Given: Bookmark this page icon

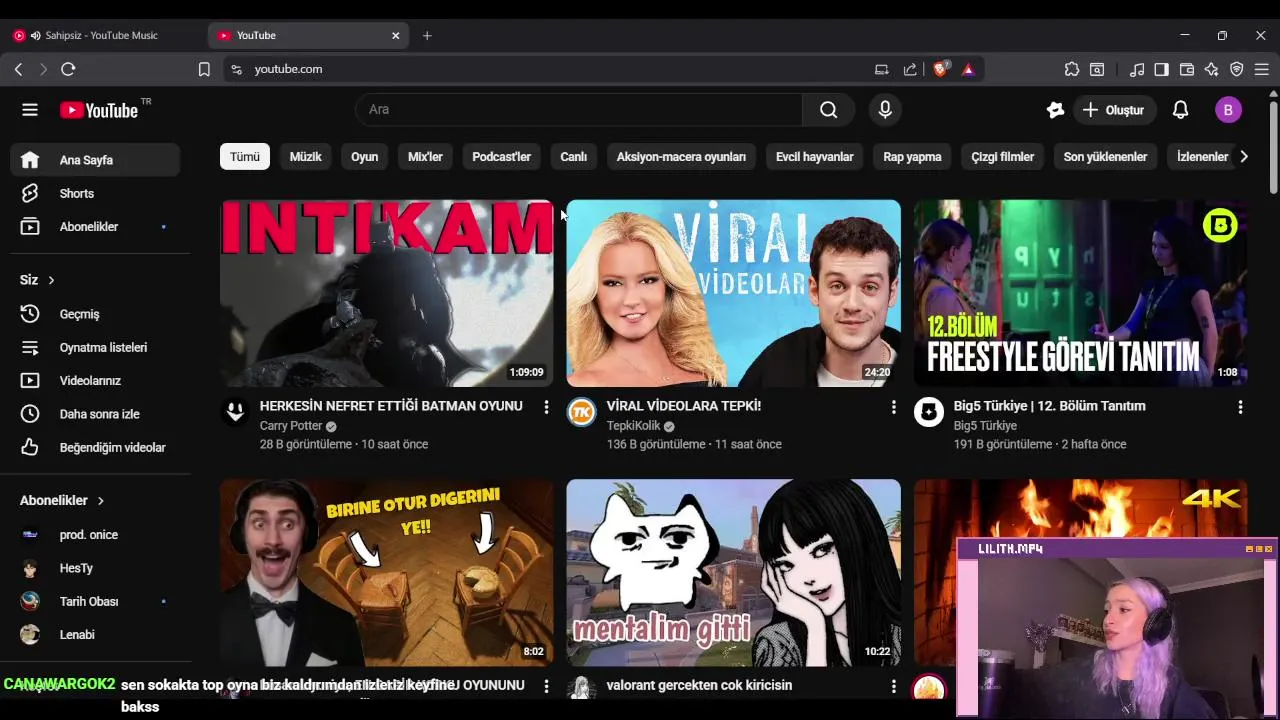Looking at the screenshot, I should [x=204, y=69].
